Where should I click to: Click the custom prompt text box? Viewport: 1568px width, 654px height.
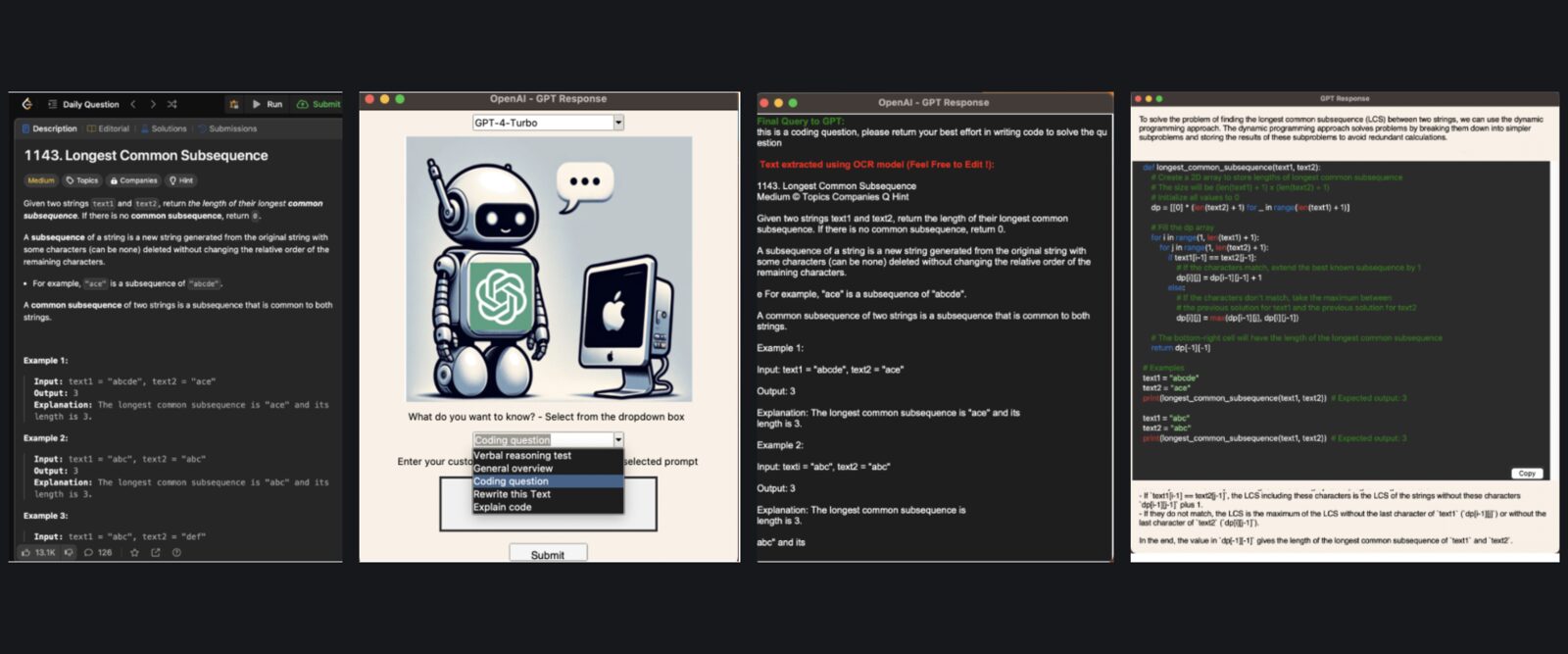pos(548,503)
